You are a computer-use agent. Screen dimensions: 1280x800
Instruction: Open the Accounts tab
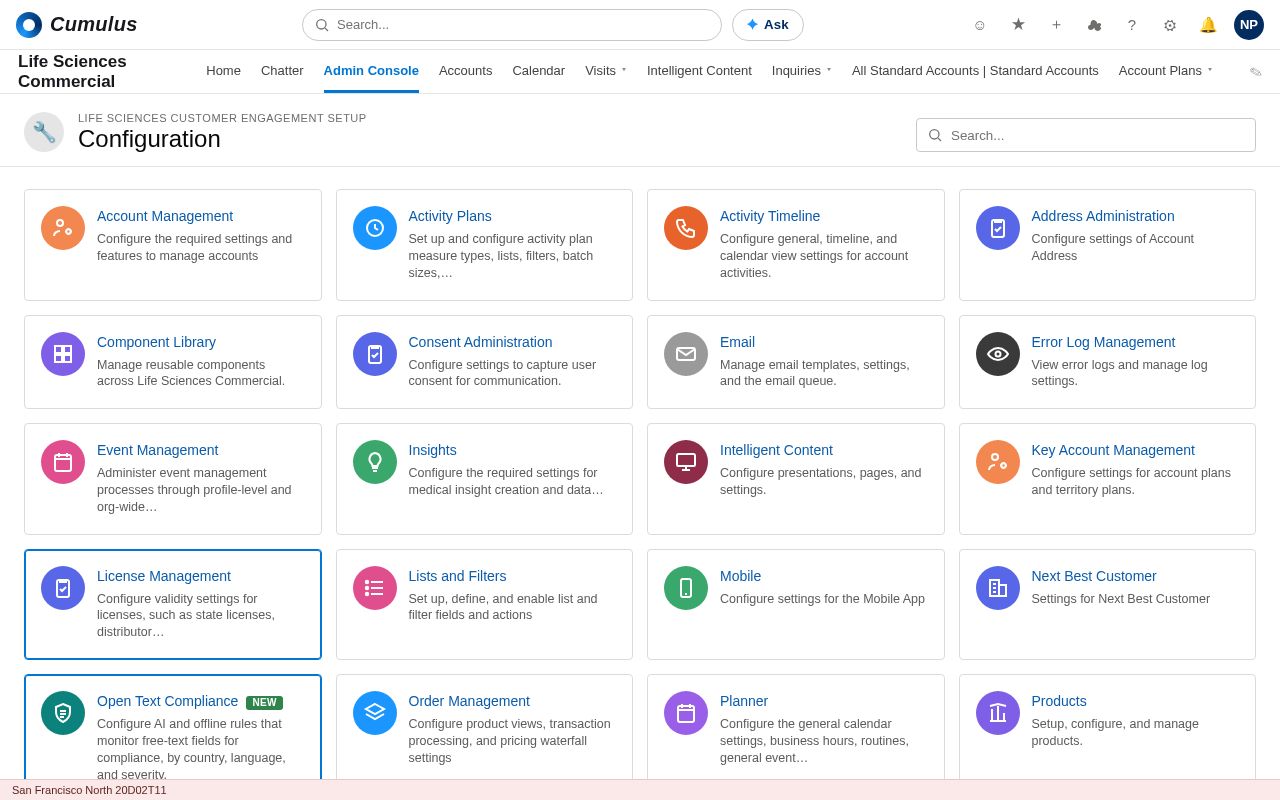[x=465, y=71]
